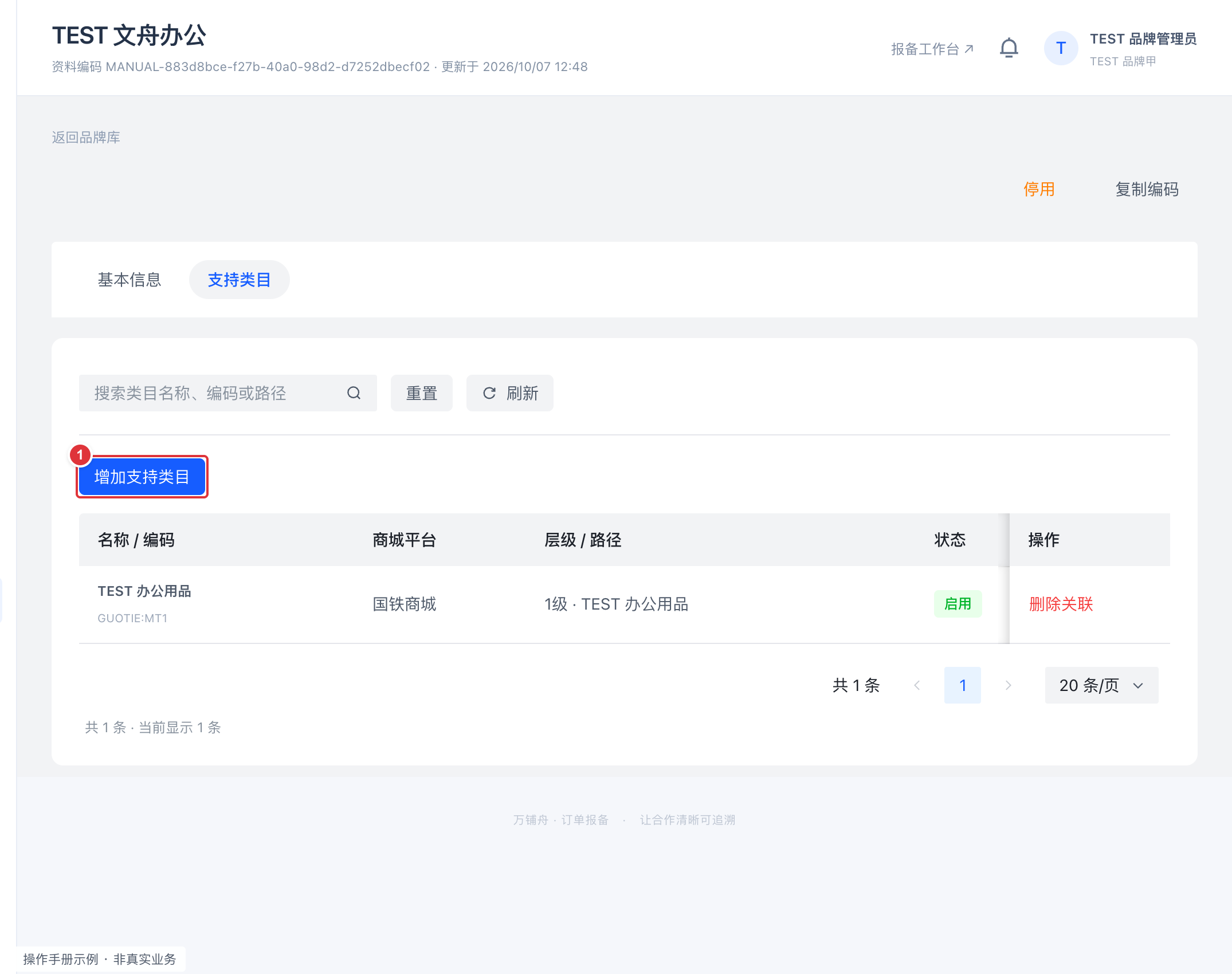Click the TEST 办公用品 category name
The width and height of the screenshot is (1232, 974).
pos(144,591)
